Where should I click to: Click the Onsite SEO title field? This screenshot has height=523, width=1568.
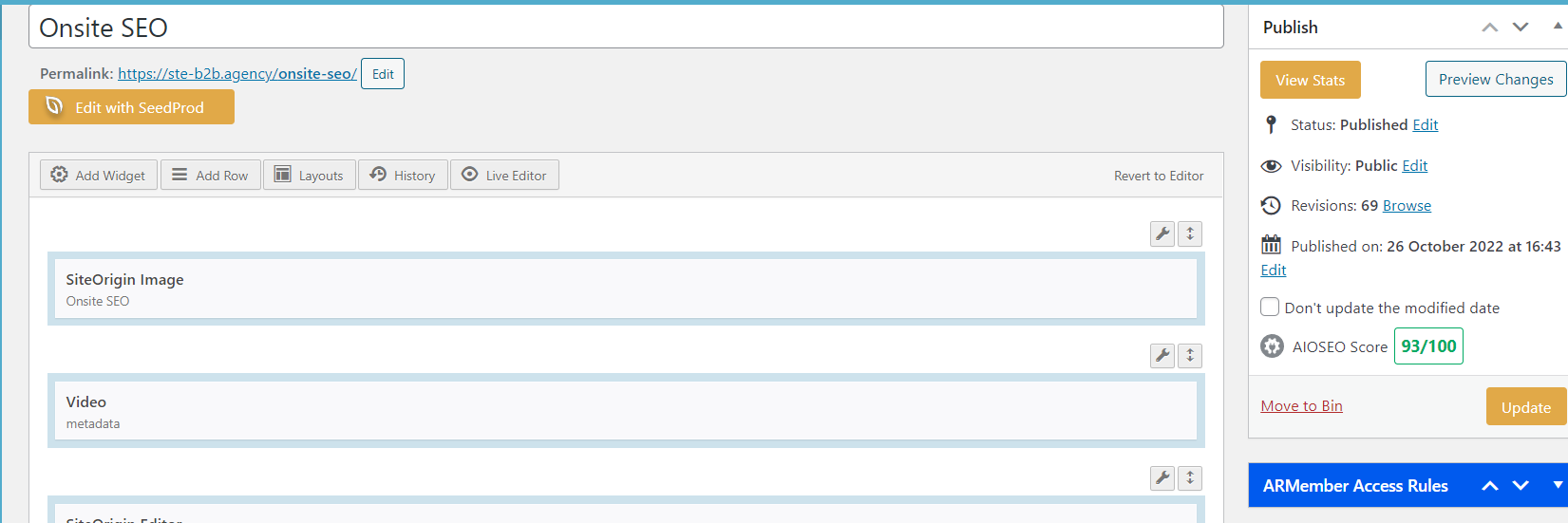click(x=626, y=28)
